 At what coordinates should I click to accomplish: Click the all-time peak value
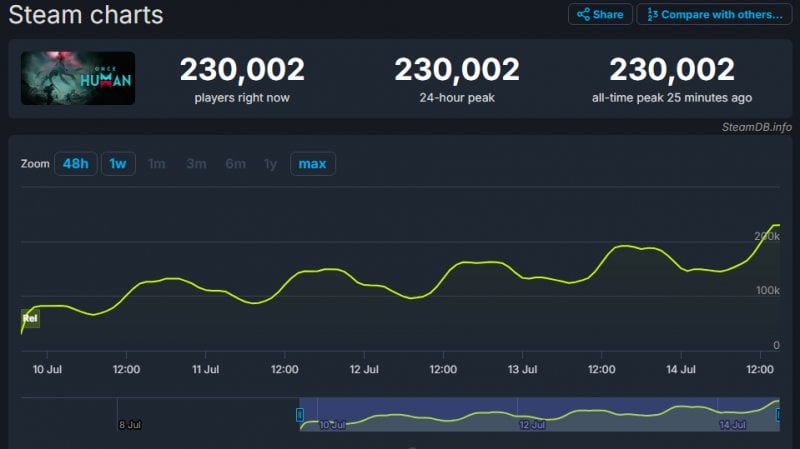672,70
